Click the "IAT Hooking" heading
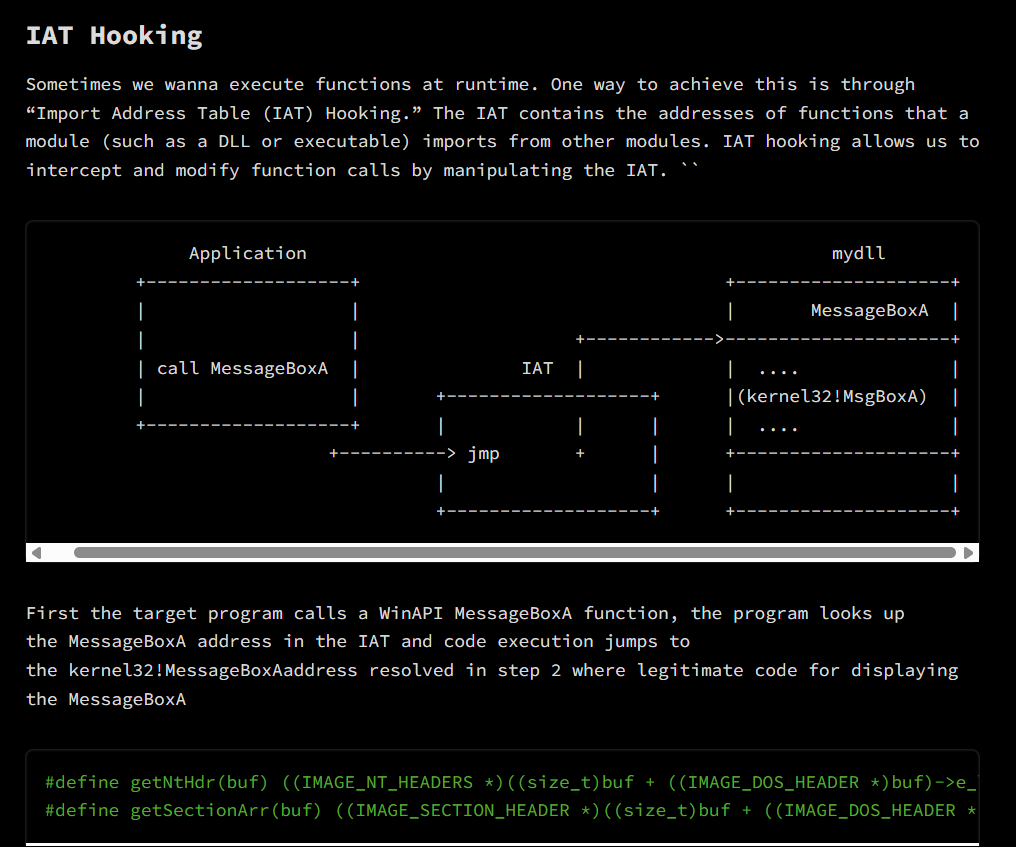This screenshot has width=1016, height=847. click(114, 36)
